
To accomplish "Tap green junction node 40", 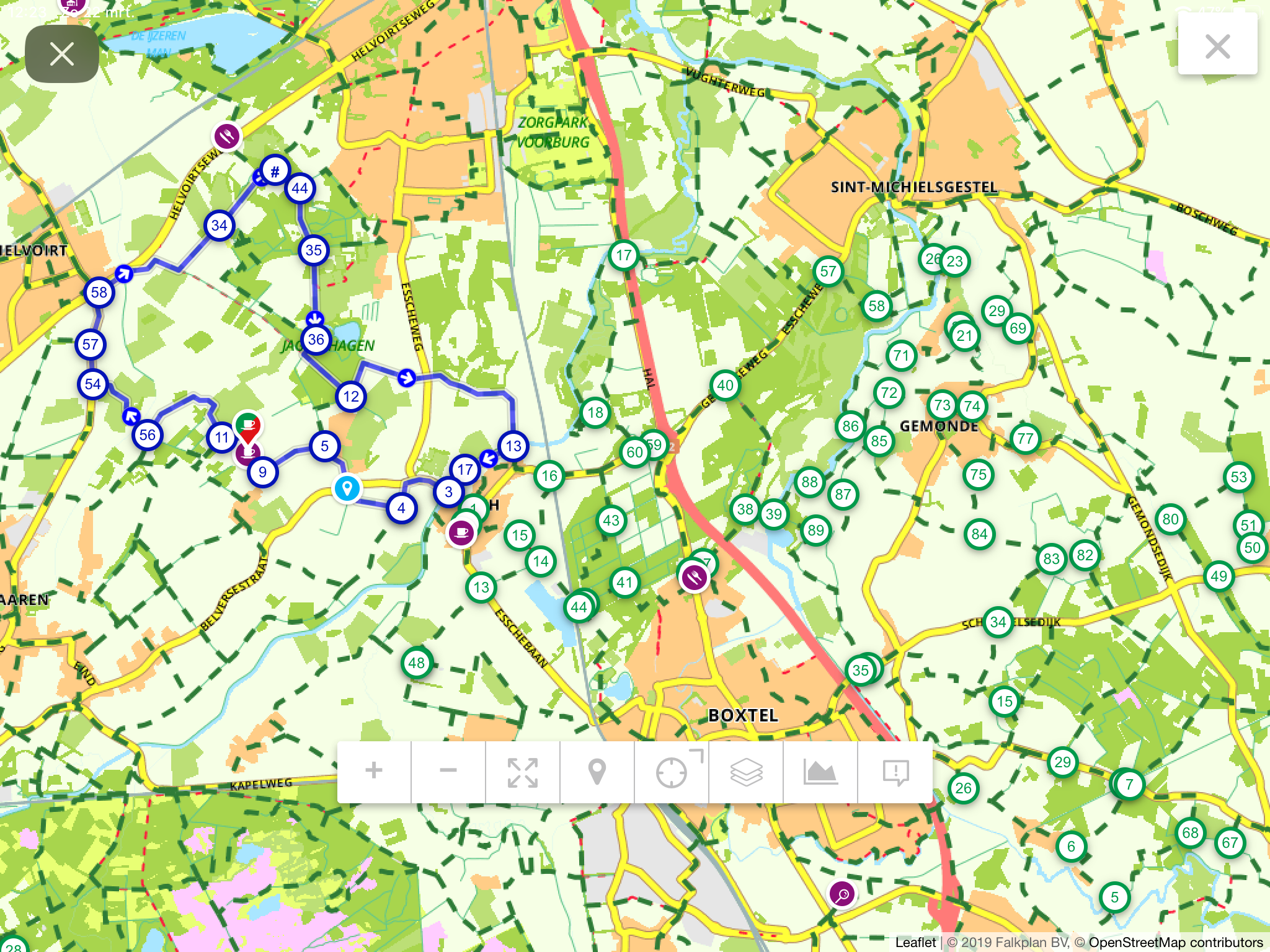I will point(726,386).
